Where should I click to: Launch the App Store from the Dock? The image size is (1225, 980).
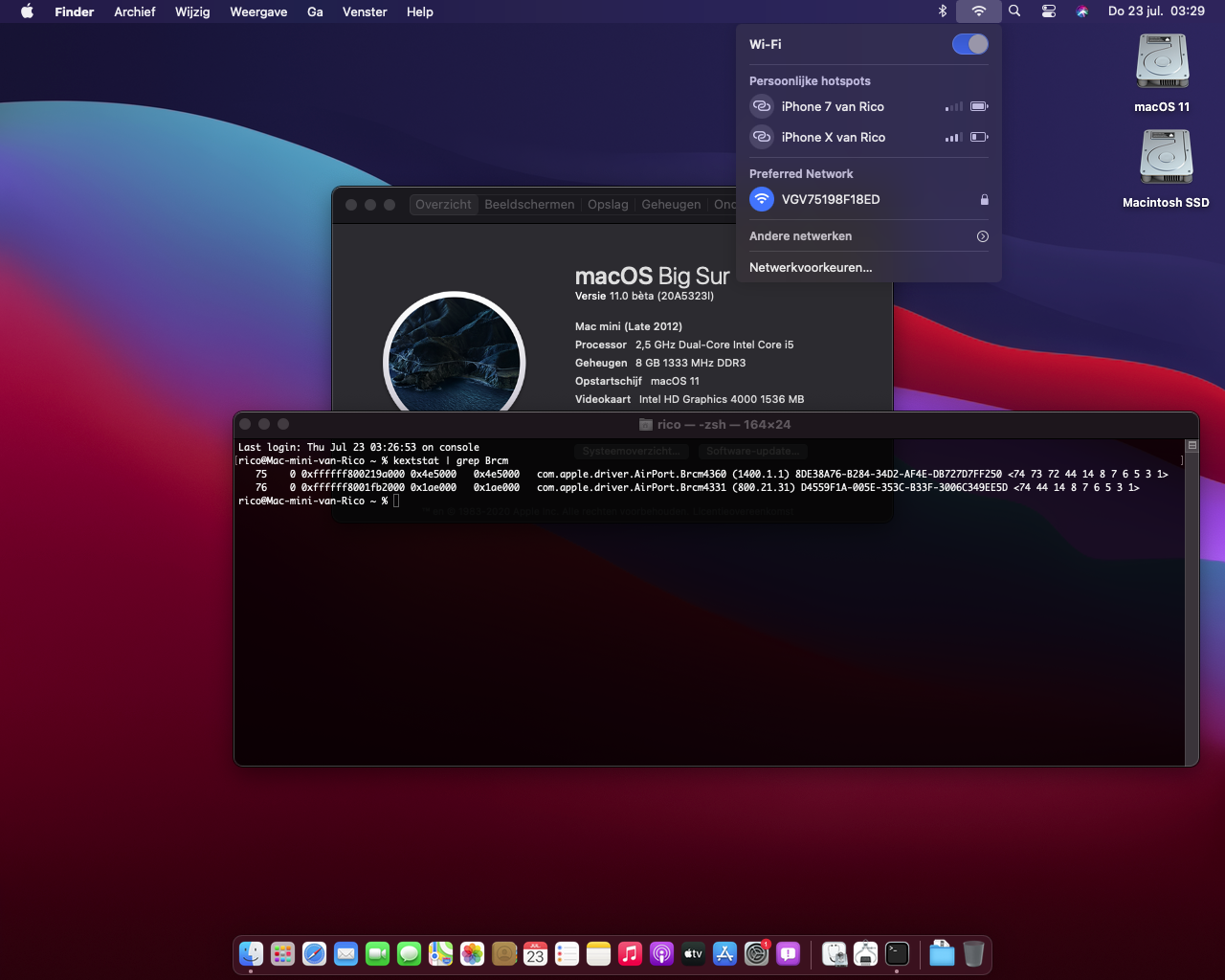(724, 953)
